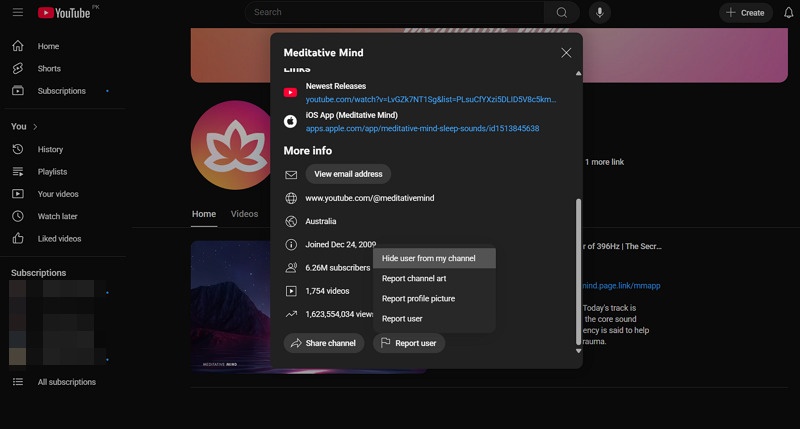This screenshot has width=800, height=429.
Task: Click the Share channel button
Action: coord(323,343)
